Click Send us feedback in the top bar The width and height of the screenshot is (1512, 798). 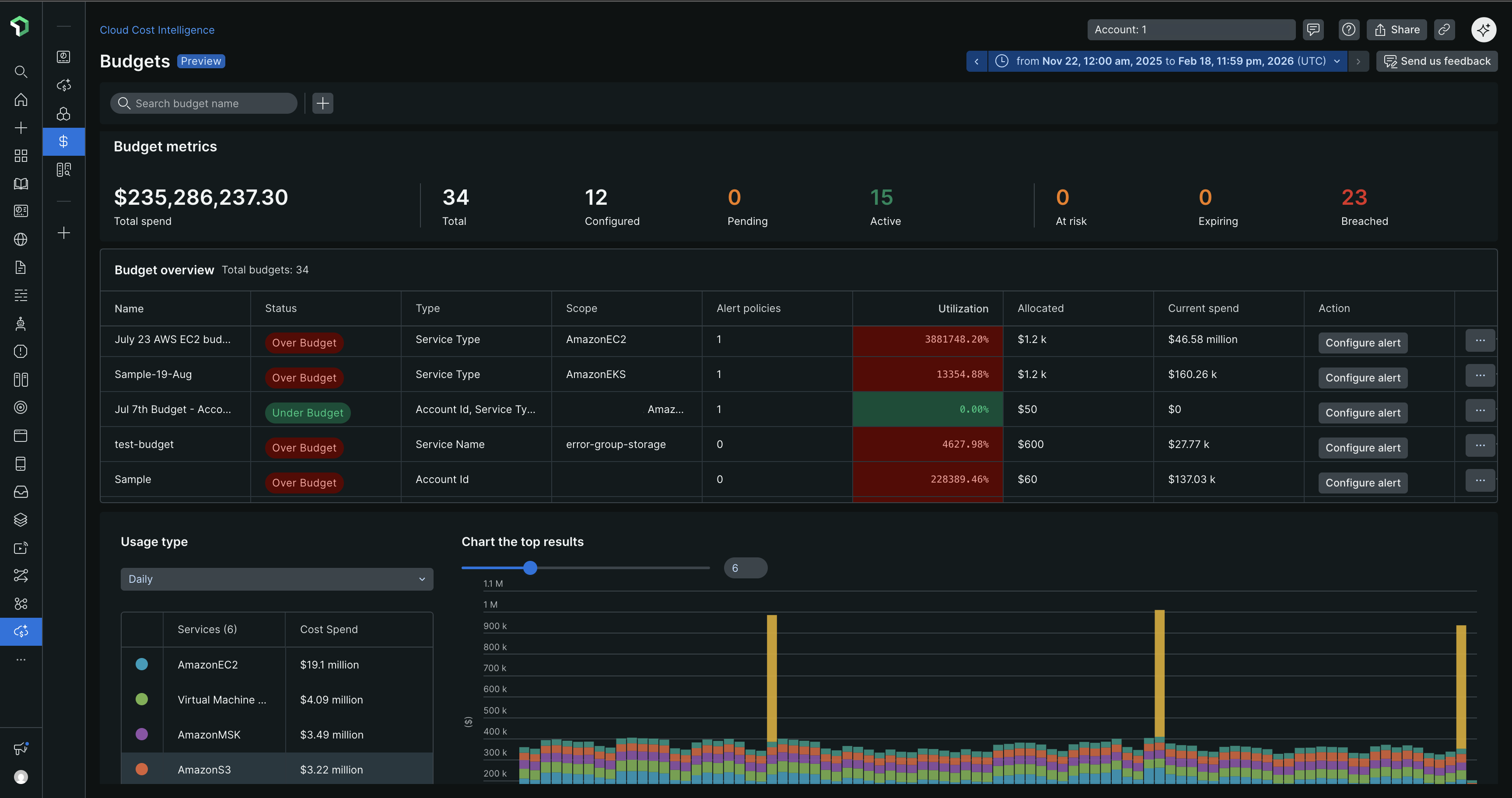(x=1438, y=61)
